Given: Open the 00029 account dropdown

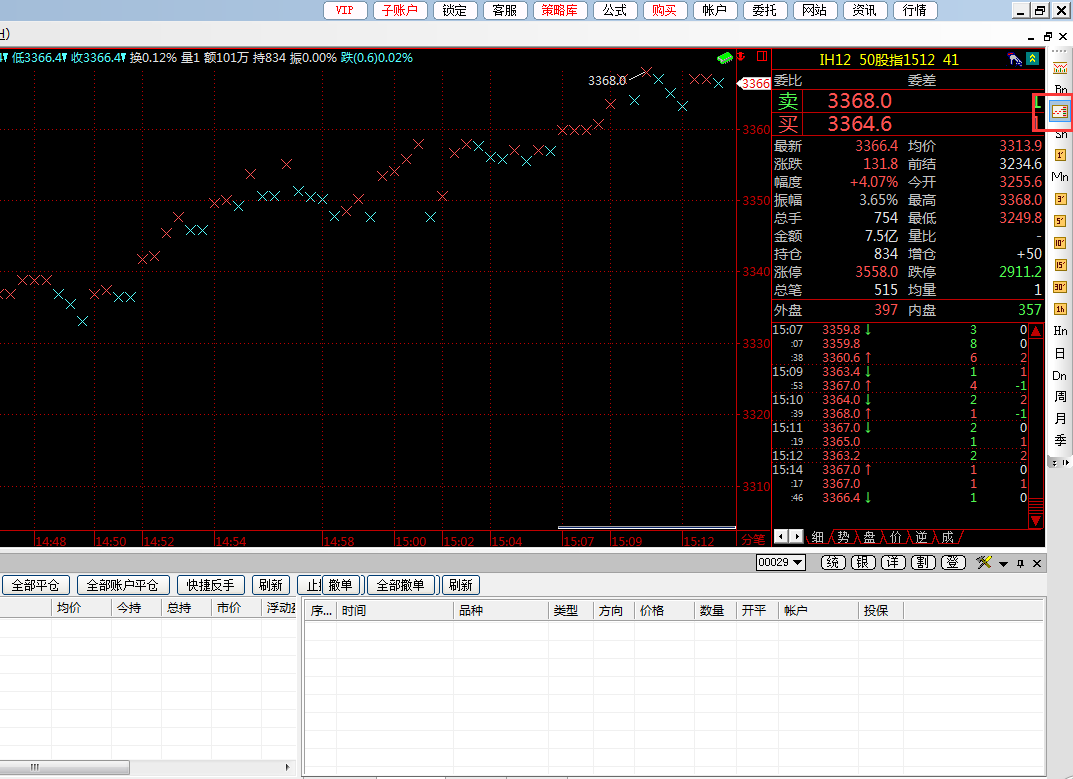Looking at the screenshot, I should [781, 563].
